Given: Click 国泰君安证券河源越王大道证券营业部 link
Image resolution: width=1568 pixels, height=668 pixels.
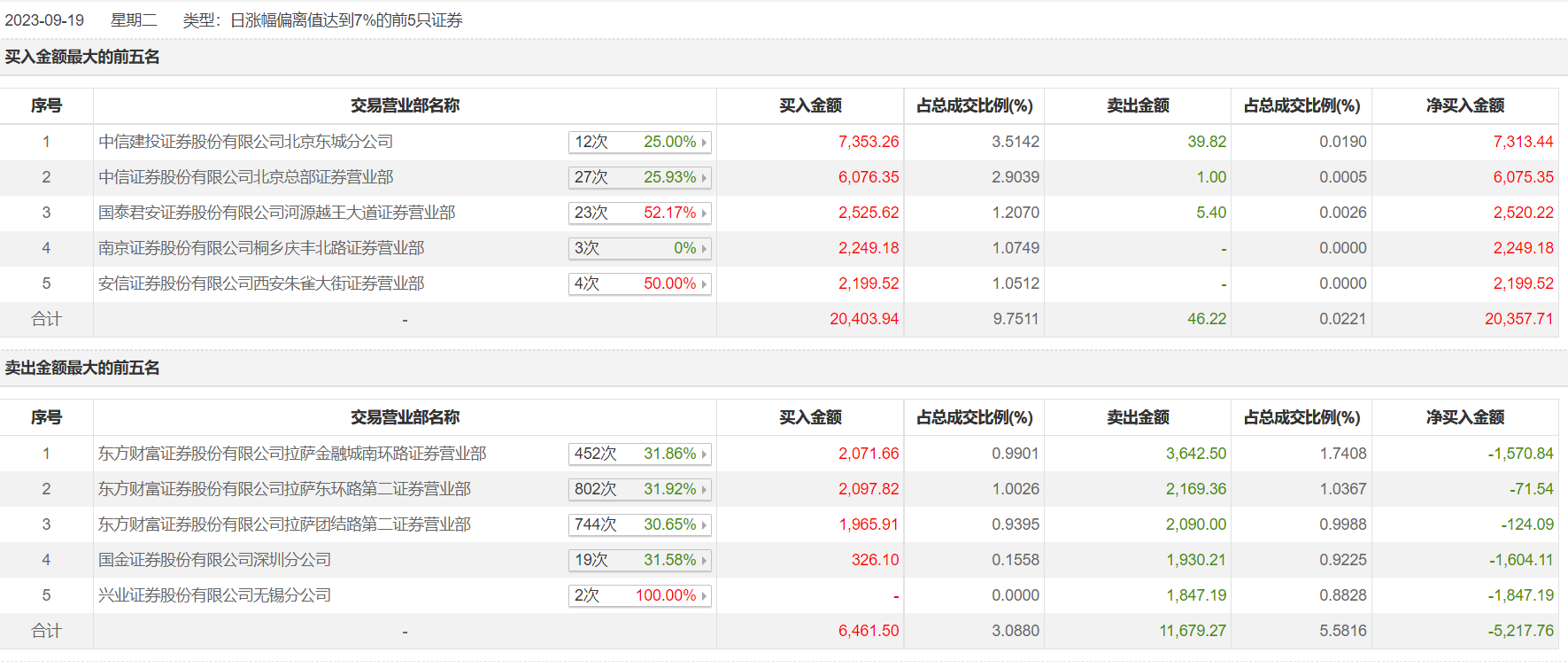Looking at the screenshot, I should click(x=276, y=213).
